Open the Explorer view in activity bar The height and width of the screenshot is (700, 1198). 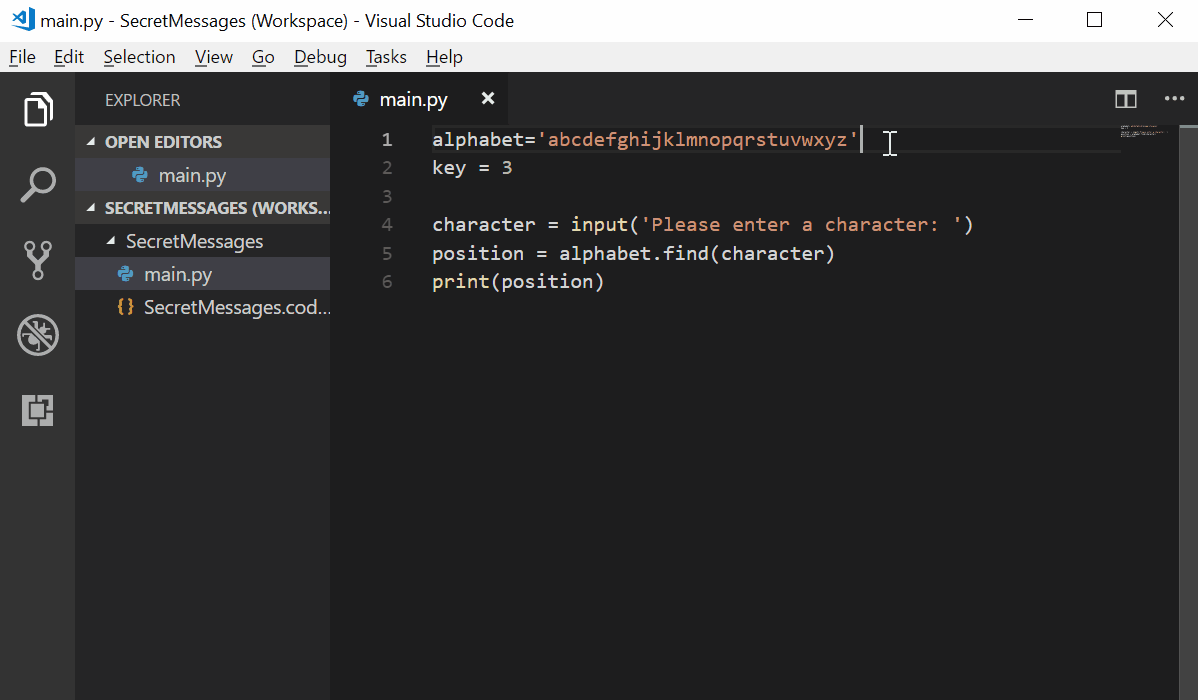click(37, 109)
